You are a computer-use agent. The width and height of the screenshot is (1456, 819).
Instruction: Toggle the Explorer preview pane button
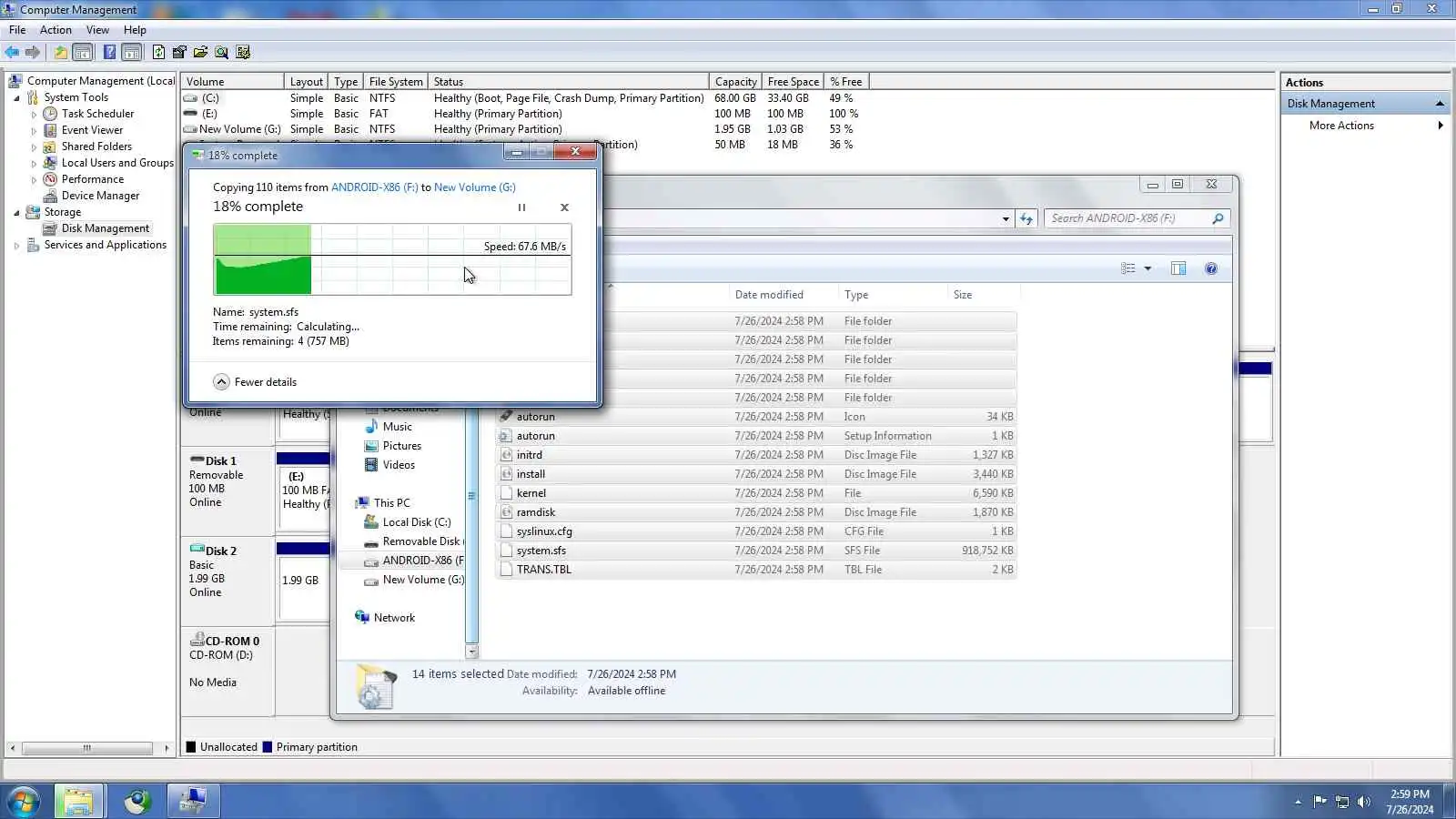click(x=1178, y=268)
